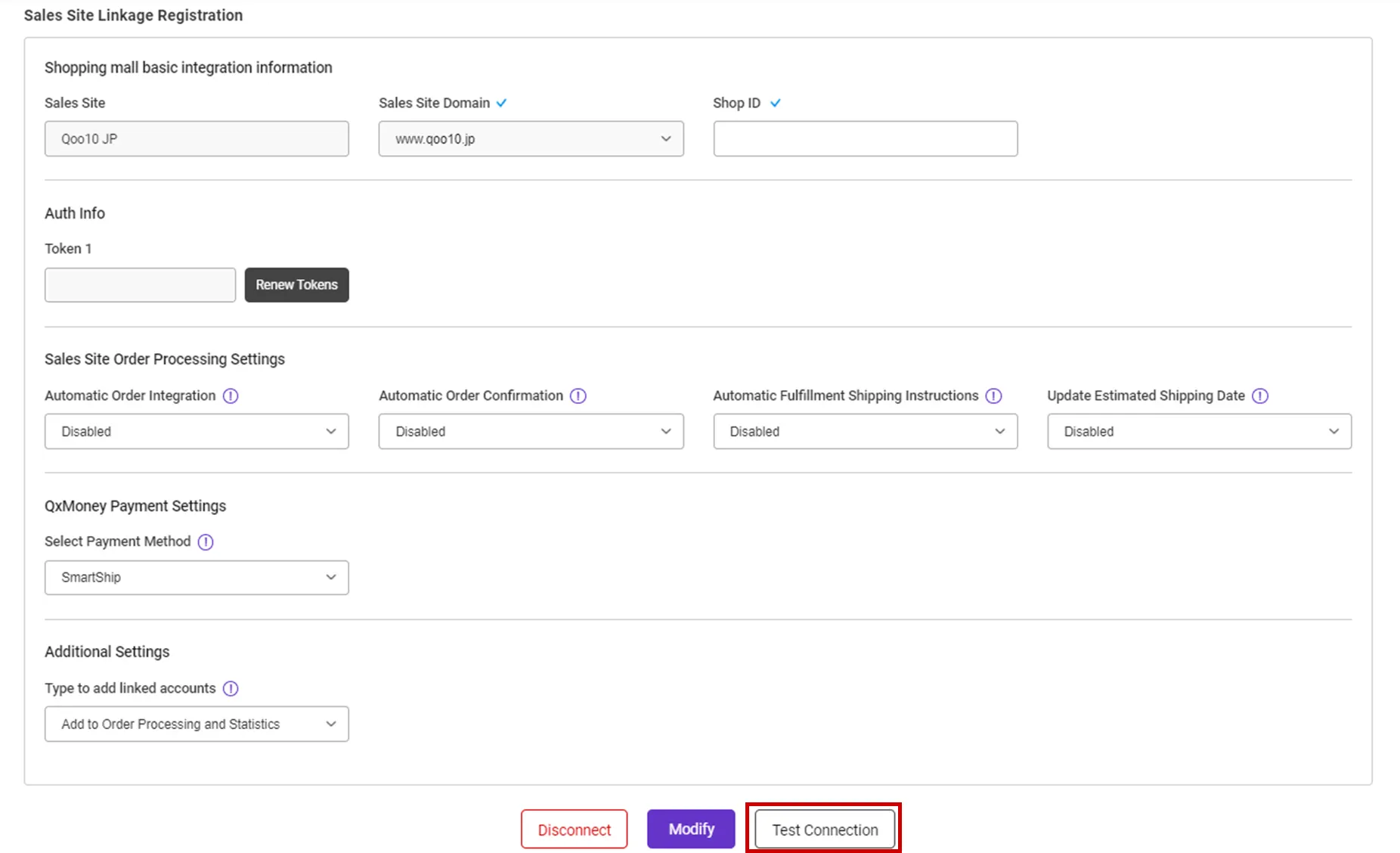Screen dimensions: 1400x853
Task: Click info icon by Update Estimated Shipping Date
Action: [x=1260, y=396]
